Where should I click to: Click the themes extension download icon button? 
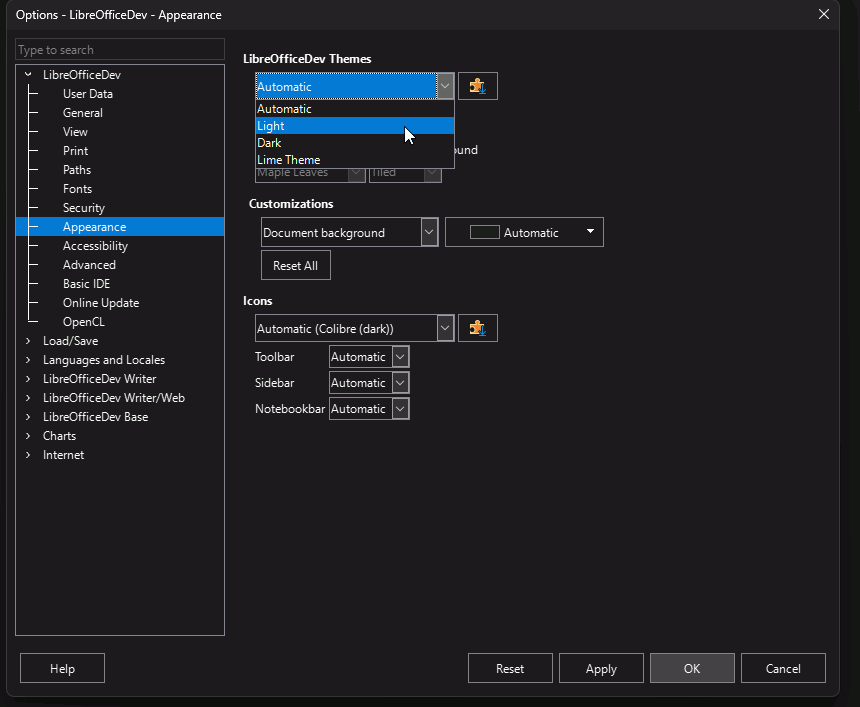478,86
